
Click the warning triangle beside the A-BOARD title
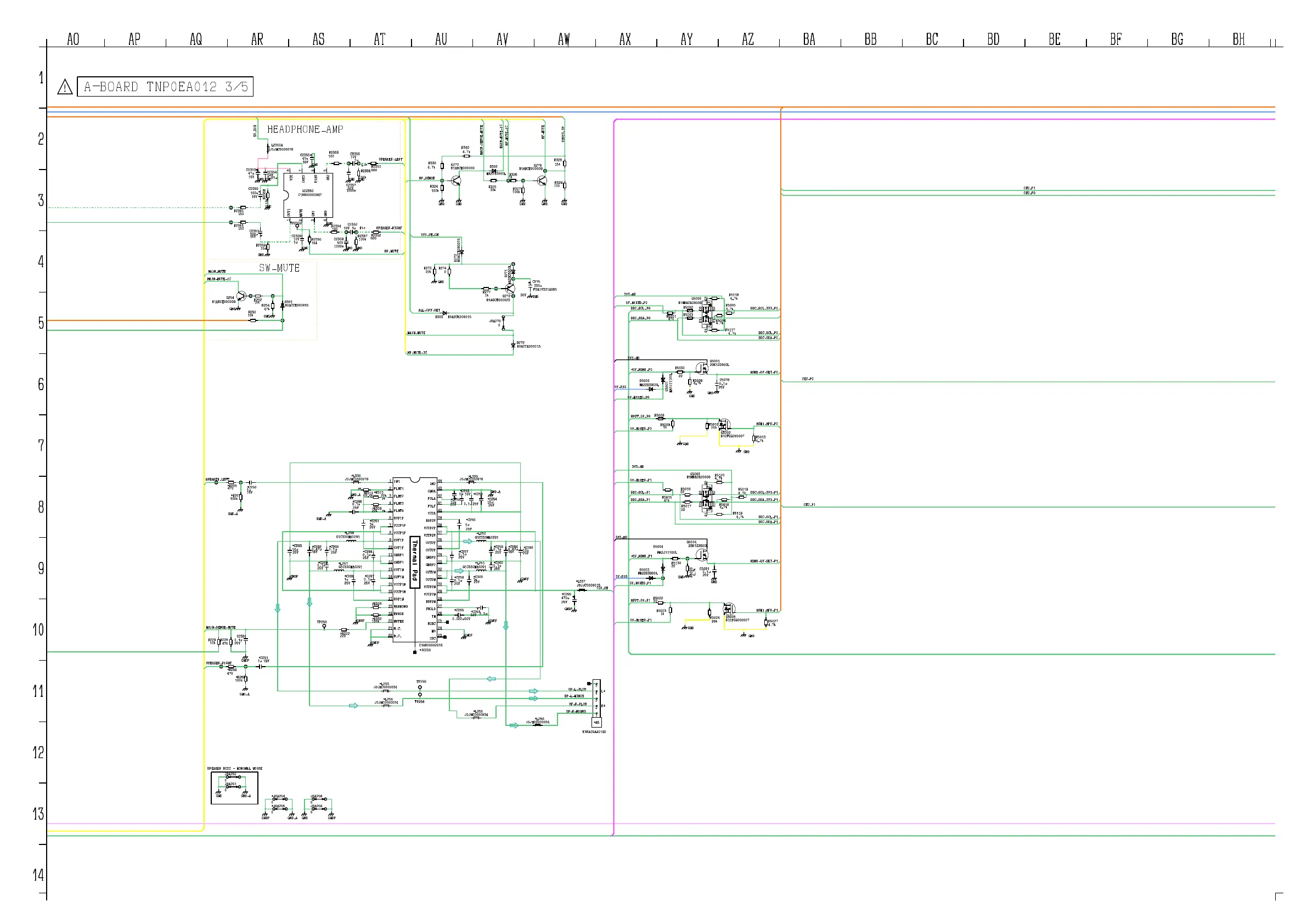(x=65, y=87)
